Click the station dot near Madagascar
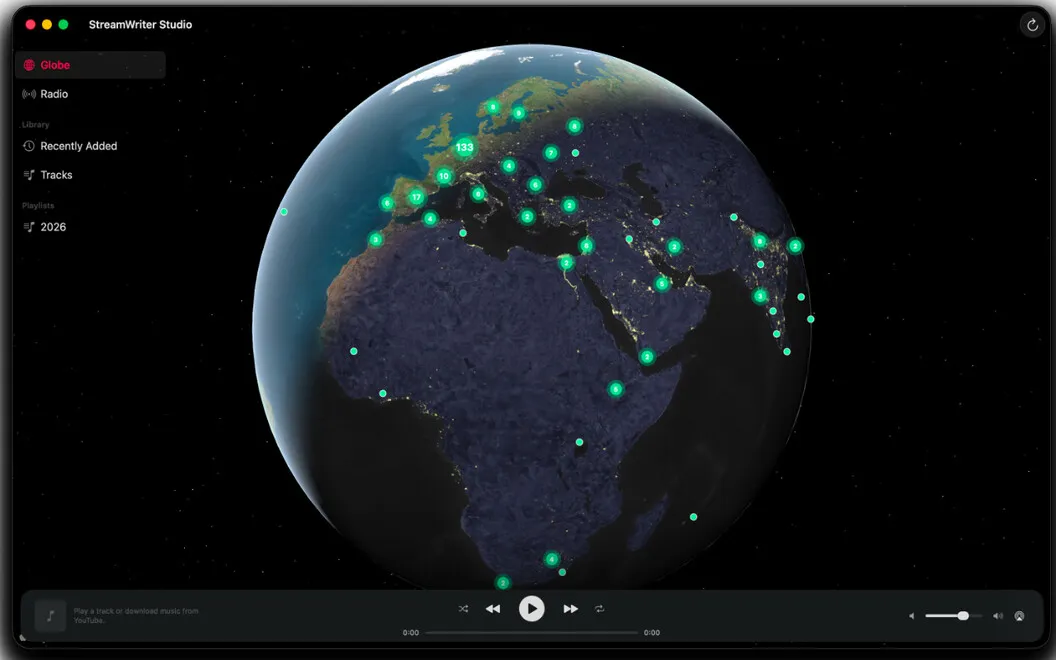This screenshot has height=660, width=1056. point(694,517)
